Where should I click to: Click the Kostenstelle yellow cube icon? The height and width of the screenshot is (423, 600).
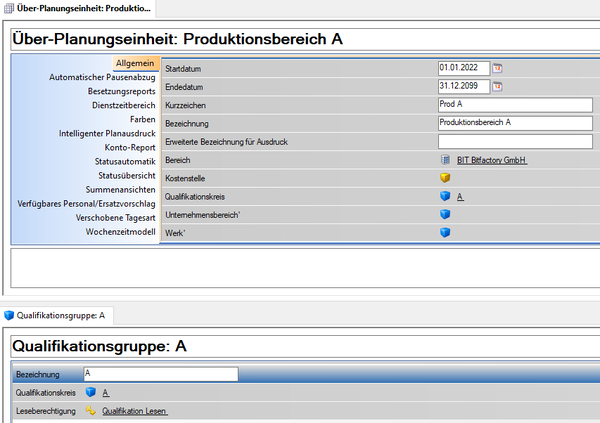tap(445, 178)
